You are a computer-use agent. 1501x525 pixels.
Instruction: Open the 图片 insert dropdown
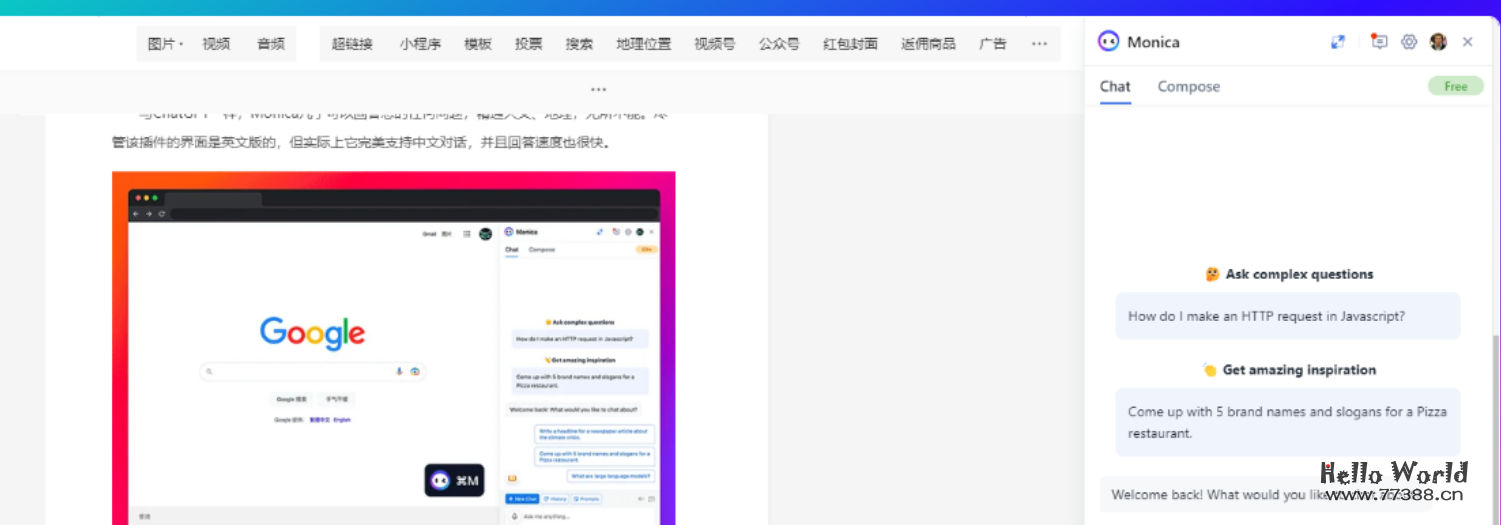[165, 44]
